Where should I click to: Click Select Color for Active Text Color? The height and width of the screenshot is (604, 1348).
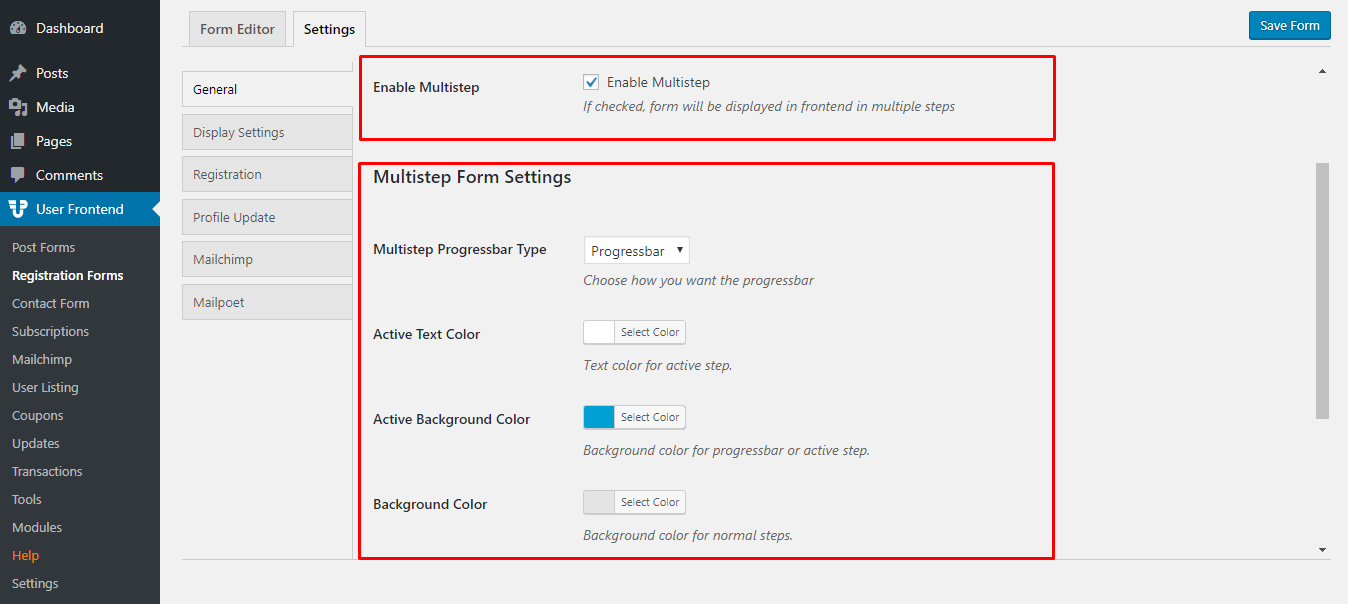pos(650,332)
